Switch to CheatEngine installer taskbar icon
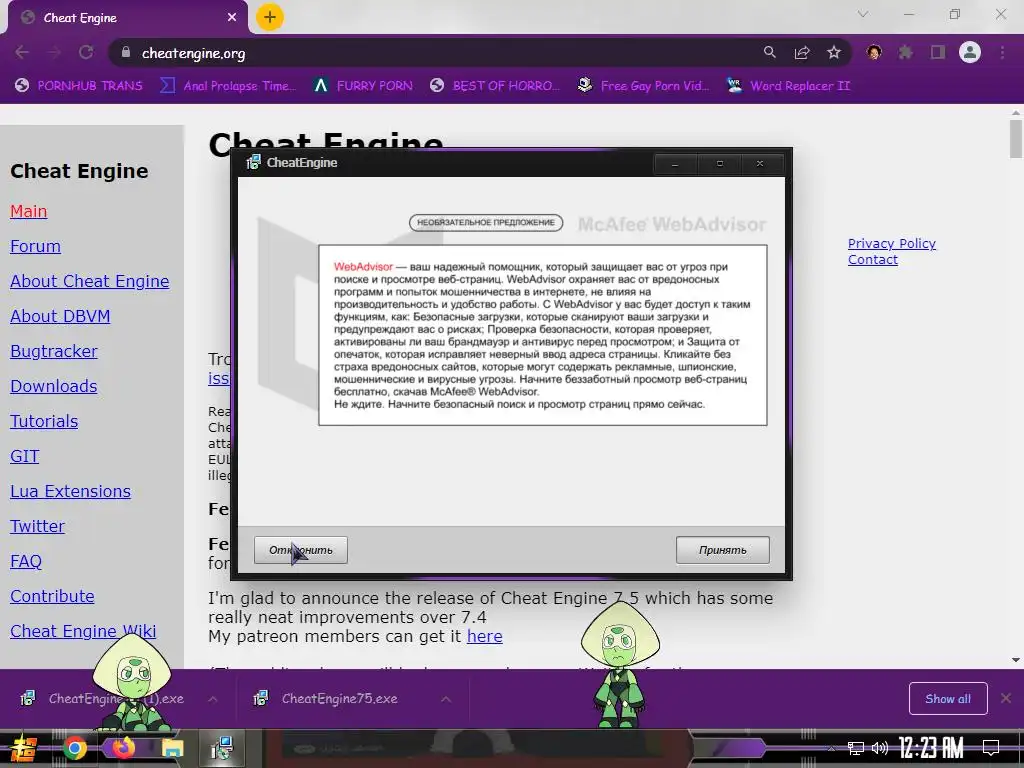 222,748
